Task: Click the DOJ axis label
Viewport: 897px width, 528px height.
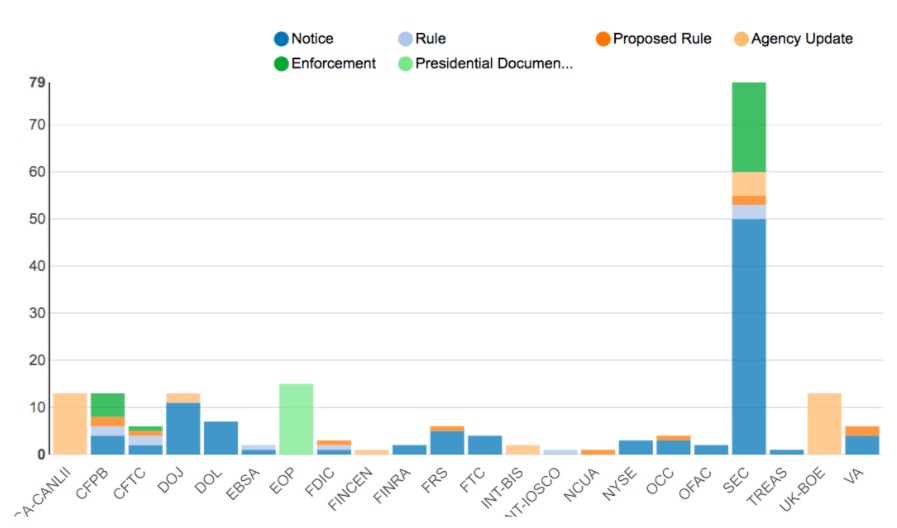Action: (x=170, y=481)
